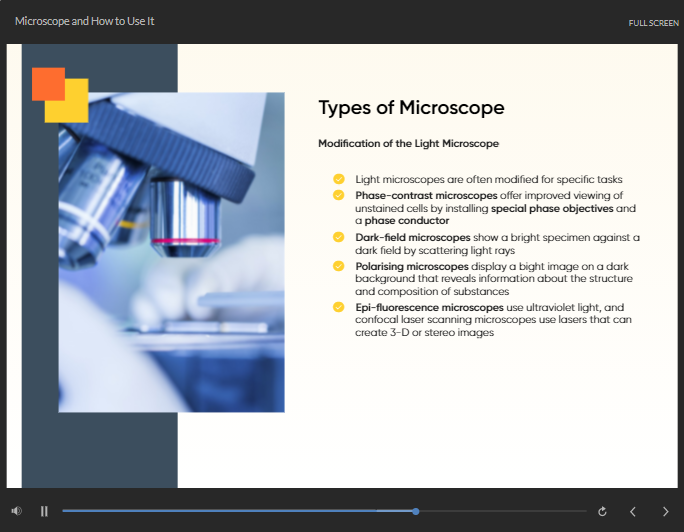Mute the presentation audio speaker icon

pyautogui.click(x=17, y=511)
